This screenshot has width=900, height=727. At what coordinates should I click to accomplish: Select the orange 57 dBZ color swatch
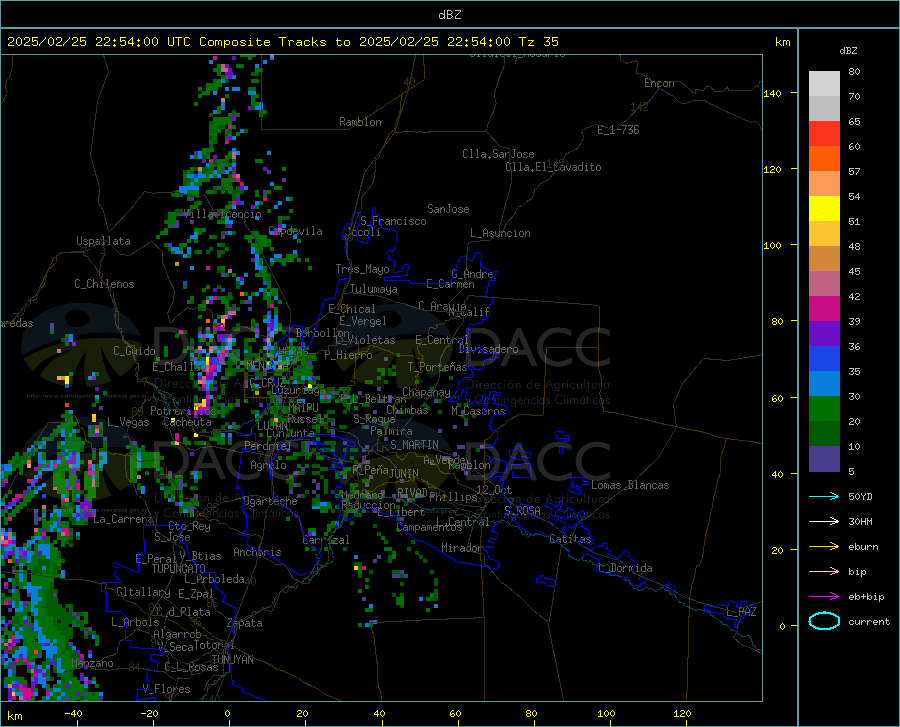[824, 159]
